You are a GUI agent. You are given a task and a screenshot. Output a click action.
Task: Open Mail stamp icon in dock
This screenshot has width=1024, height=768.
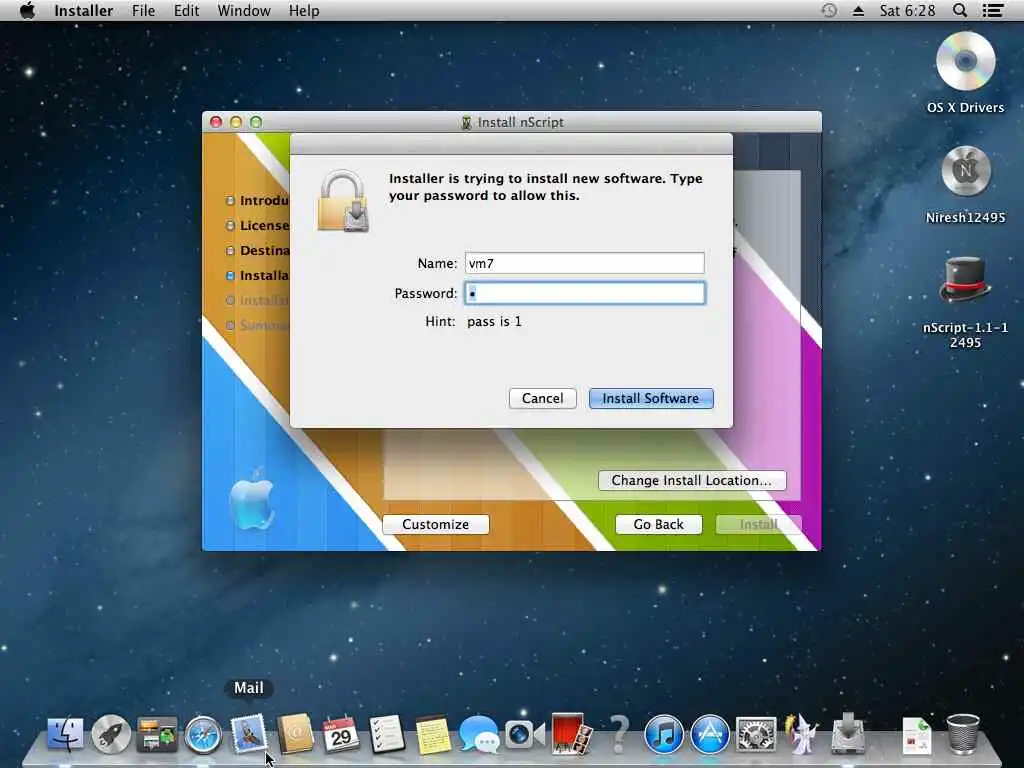[249, 733]
